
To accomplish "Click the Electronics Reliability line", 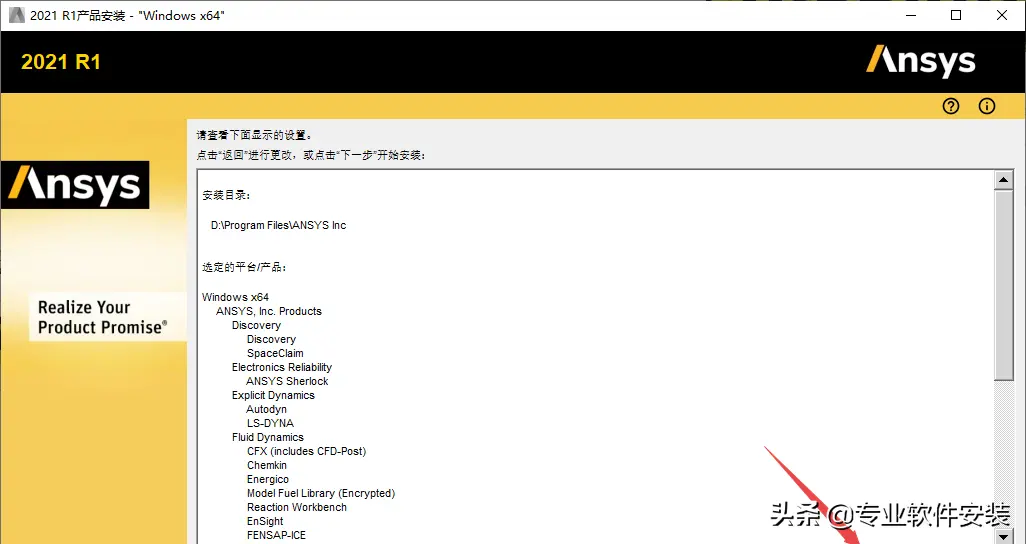I will point(281,367).
